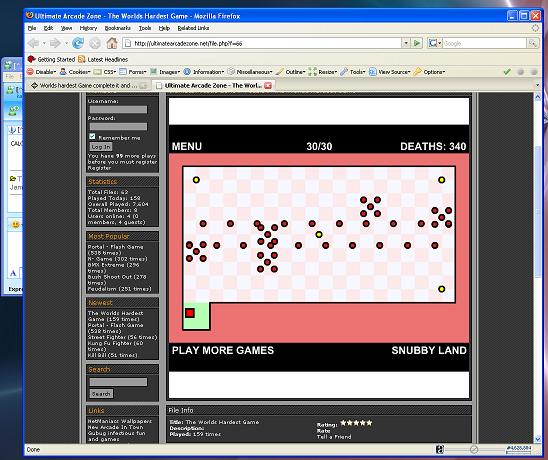548x460 pixels.
Task: Click the SNUBBY LAND link
Action: click(x=429, y=350)
